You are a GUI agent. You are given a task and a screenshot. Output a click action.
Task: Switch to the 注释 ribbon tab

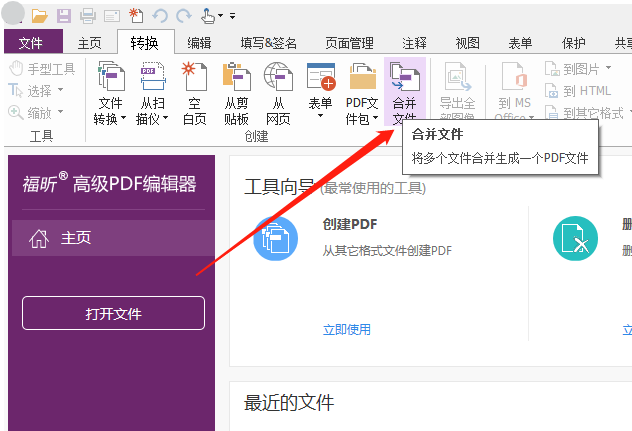coord(414,43)
